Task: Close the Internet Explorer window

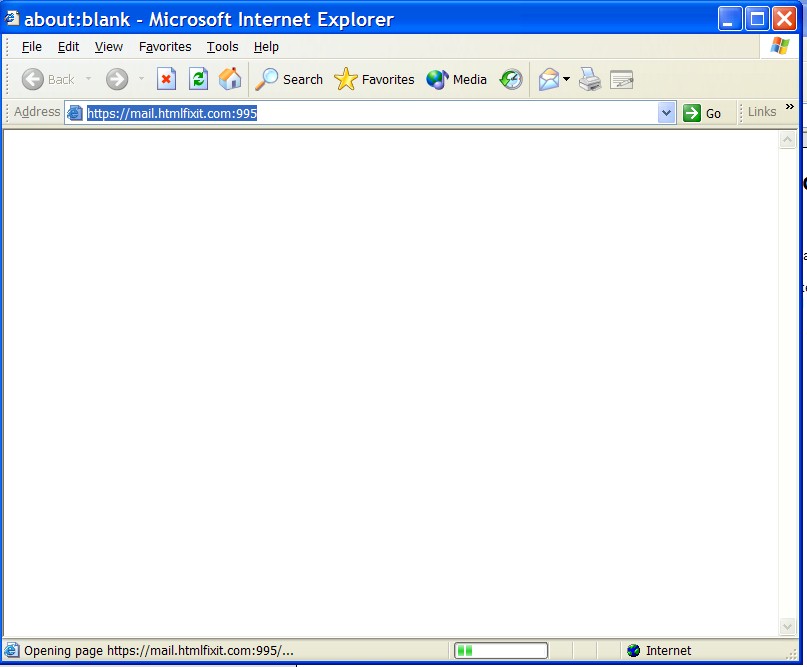Action: pos(785,19)
